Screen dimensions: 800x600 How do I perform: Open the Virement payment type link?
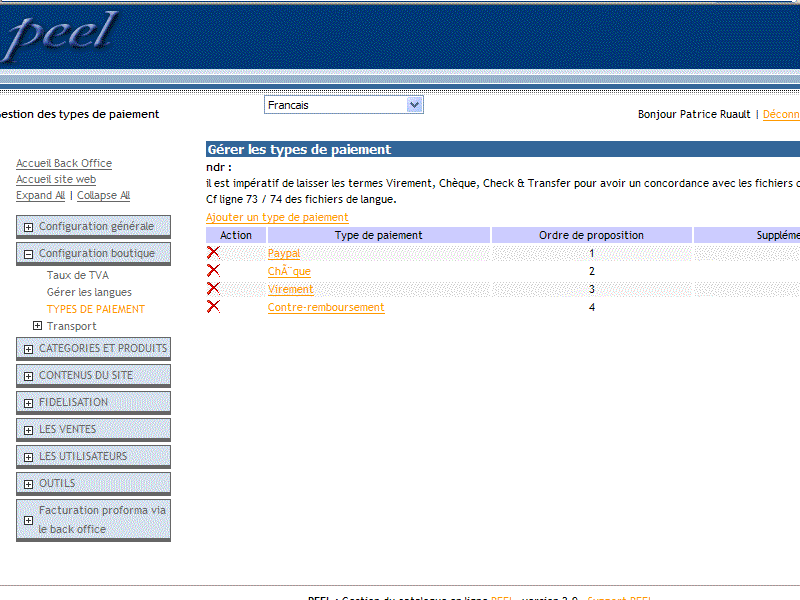(x=291, y=289)
